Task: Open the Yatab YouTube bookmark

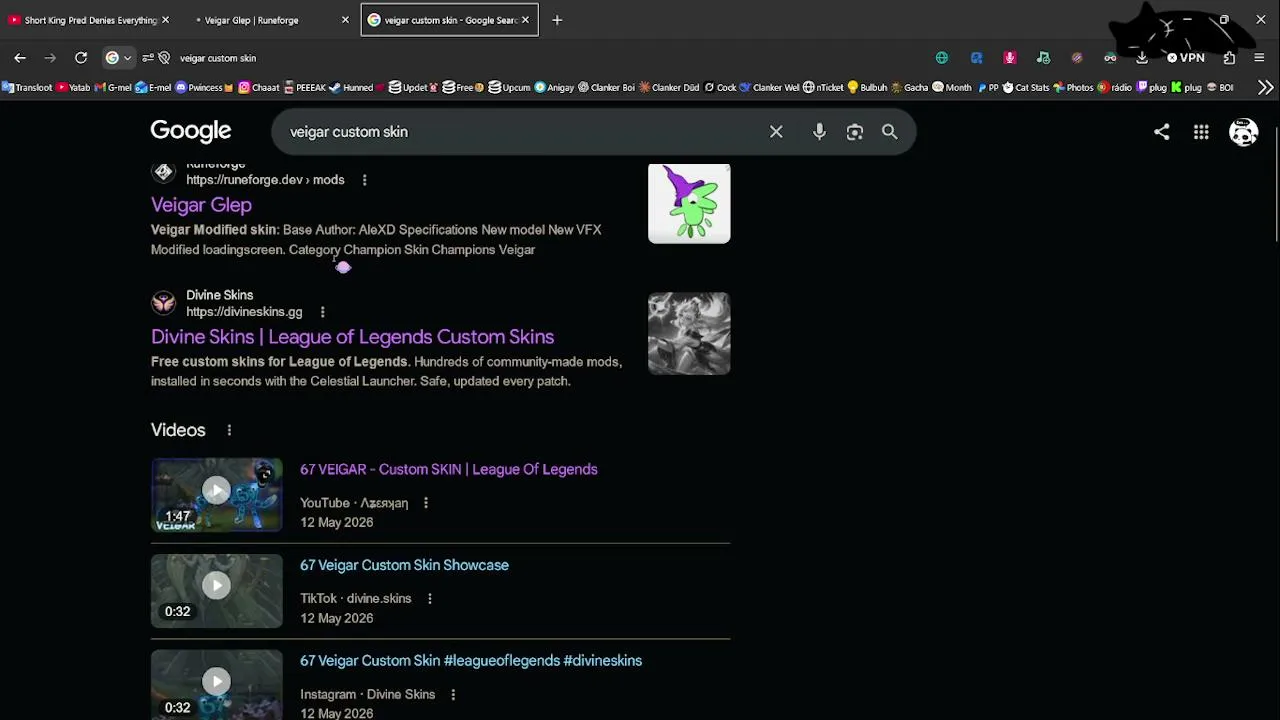Action: (x=74, y=88)
